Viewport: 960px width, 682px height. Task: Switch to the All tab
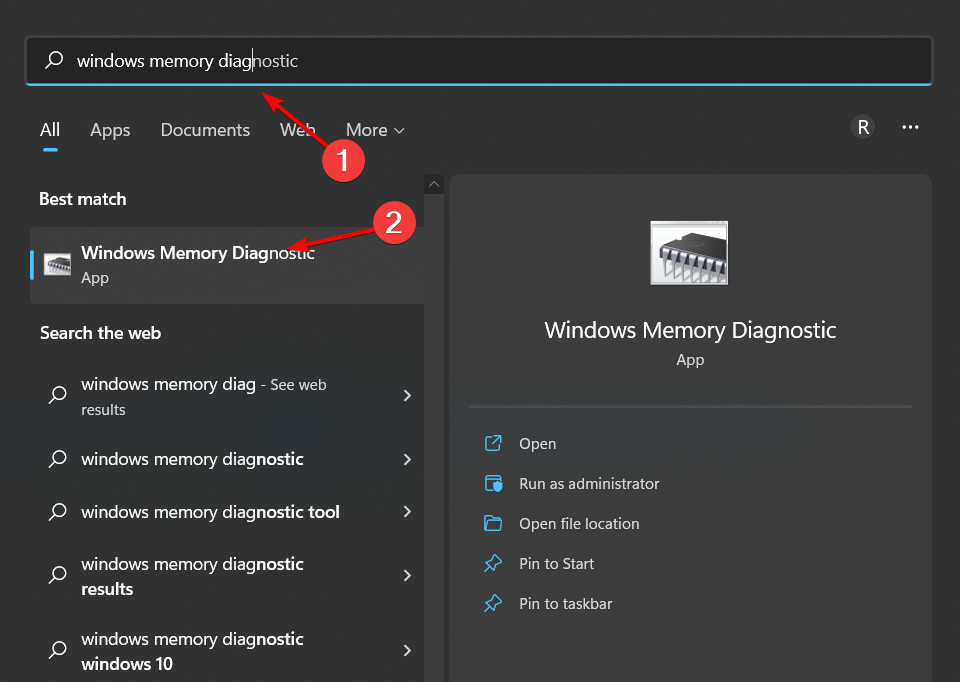pos(50,130)
